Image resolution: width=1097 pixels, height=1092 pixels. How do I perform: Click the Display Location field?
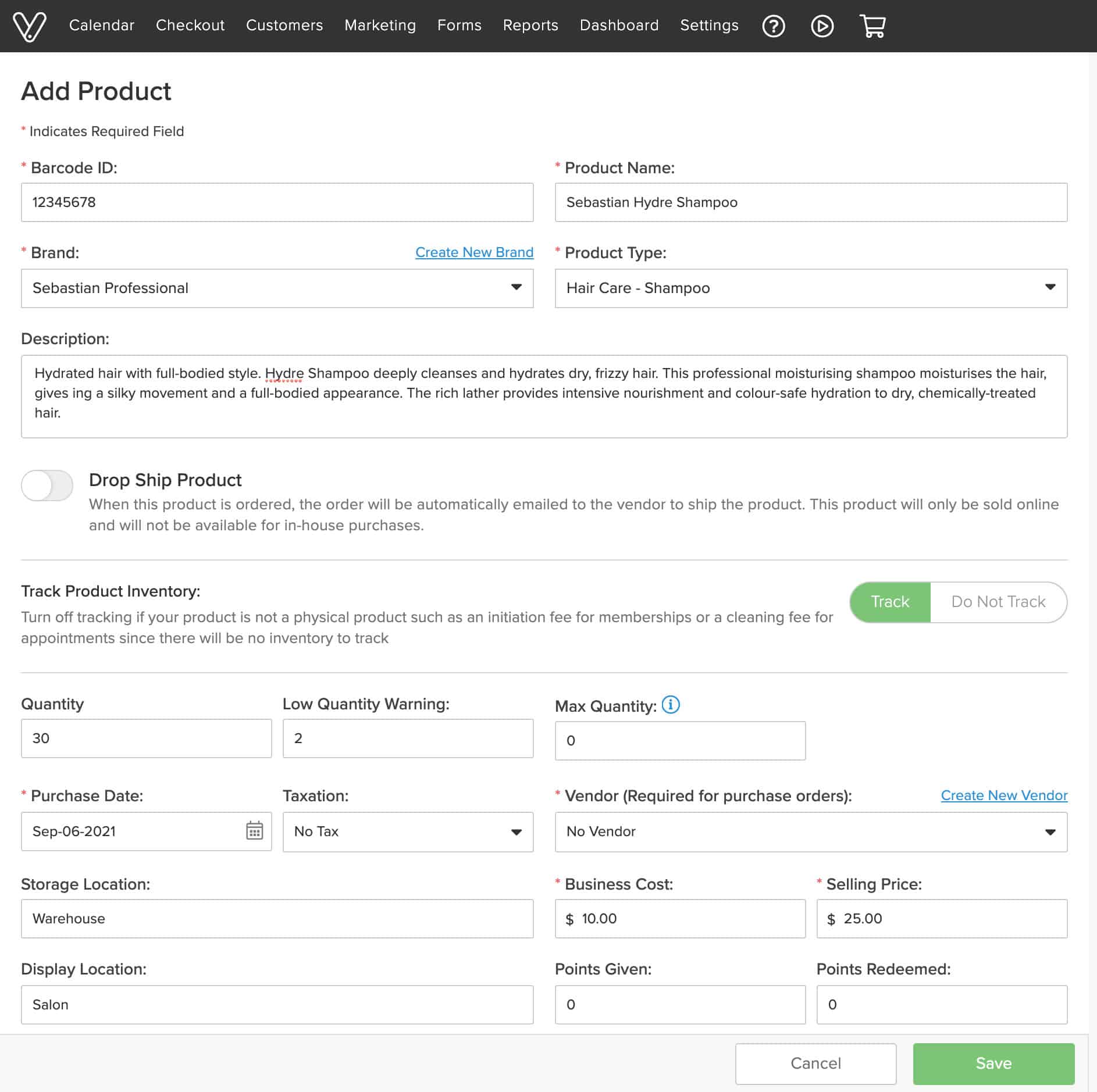click(277, 1005)
